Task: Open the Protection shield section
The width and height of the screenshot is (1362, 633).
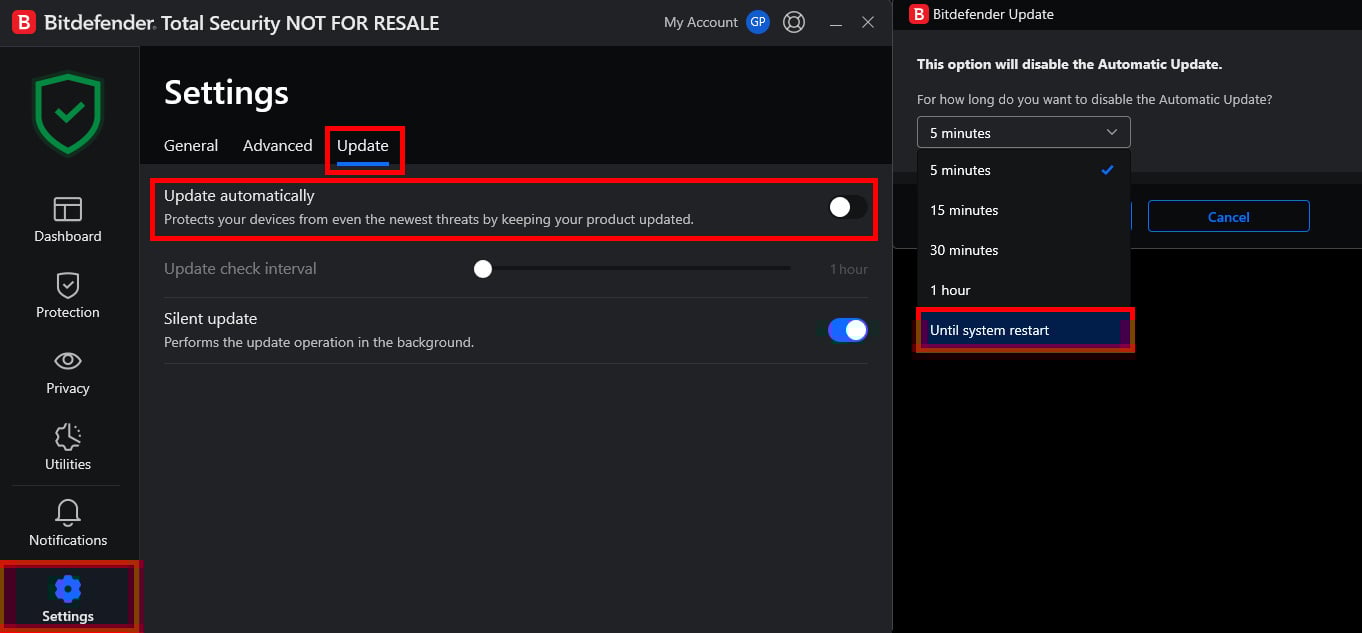Action: pyautogui.click(x=68, y=296)
